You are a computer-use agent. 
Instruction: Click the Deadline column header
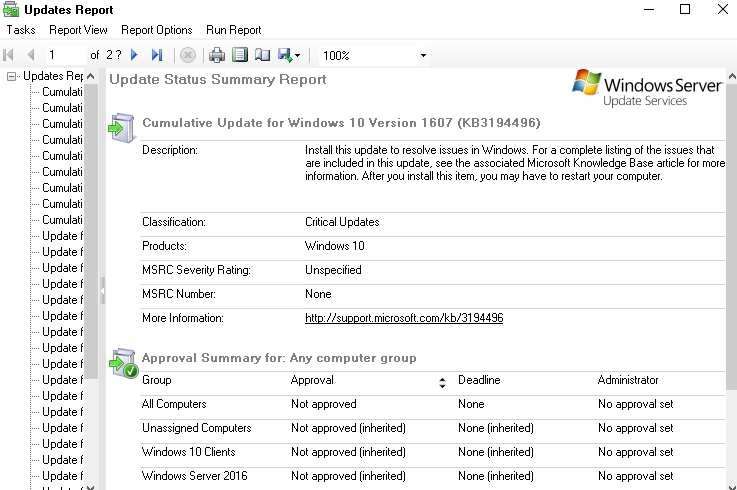(479, 380)
